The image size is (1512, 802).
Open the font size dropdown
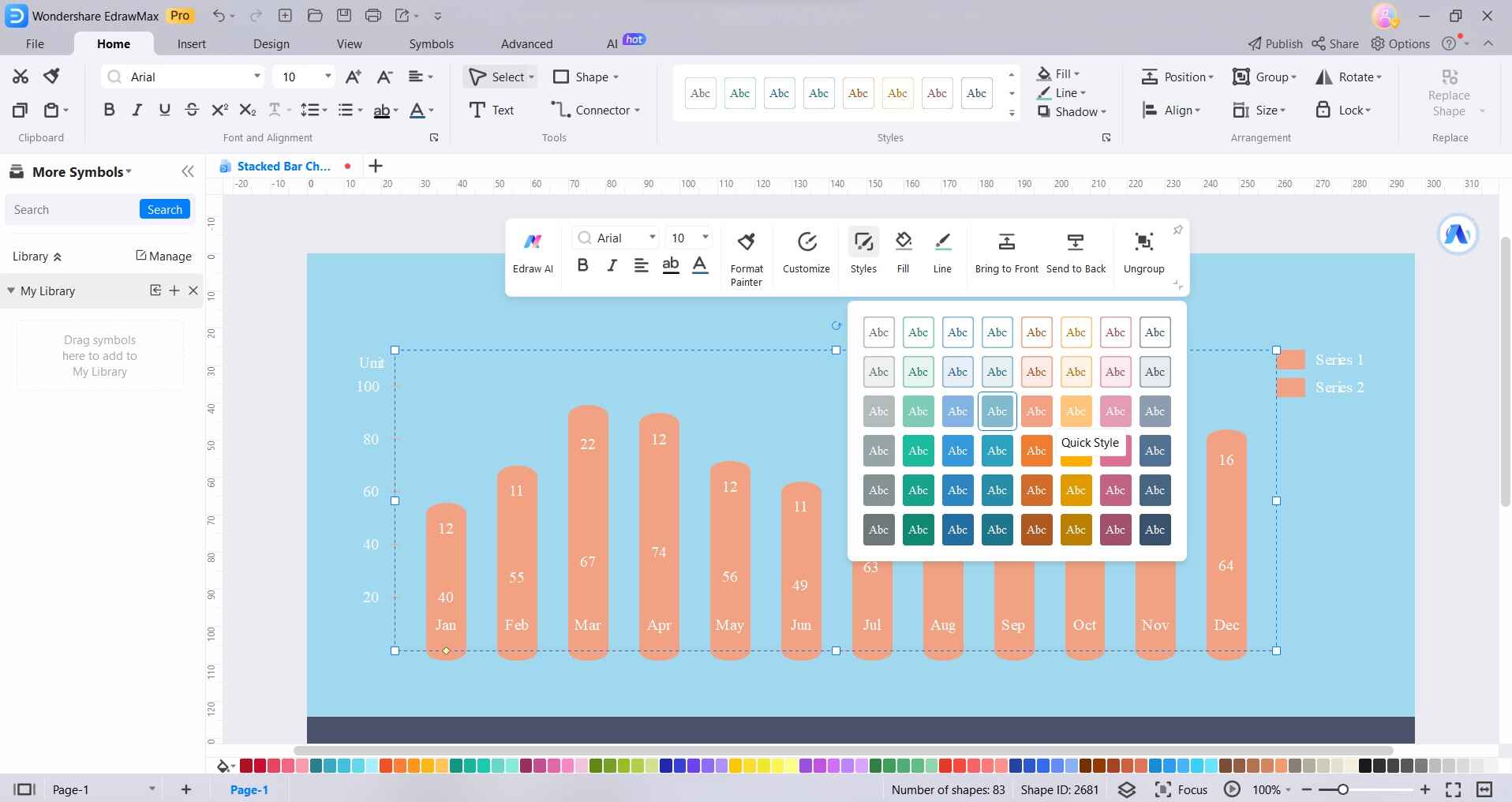(x=329, y=77)
